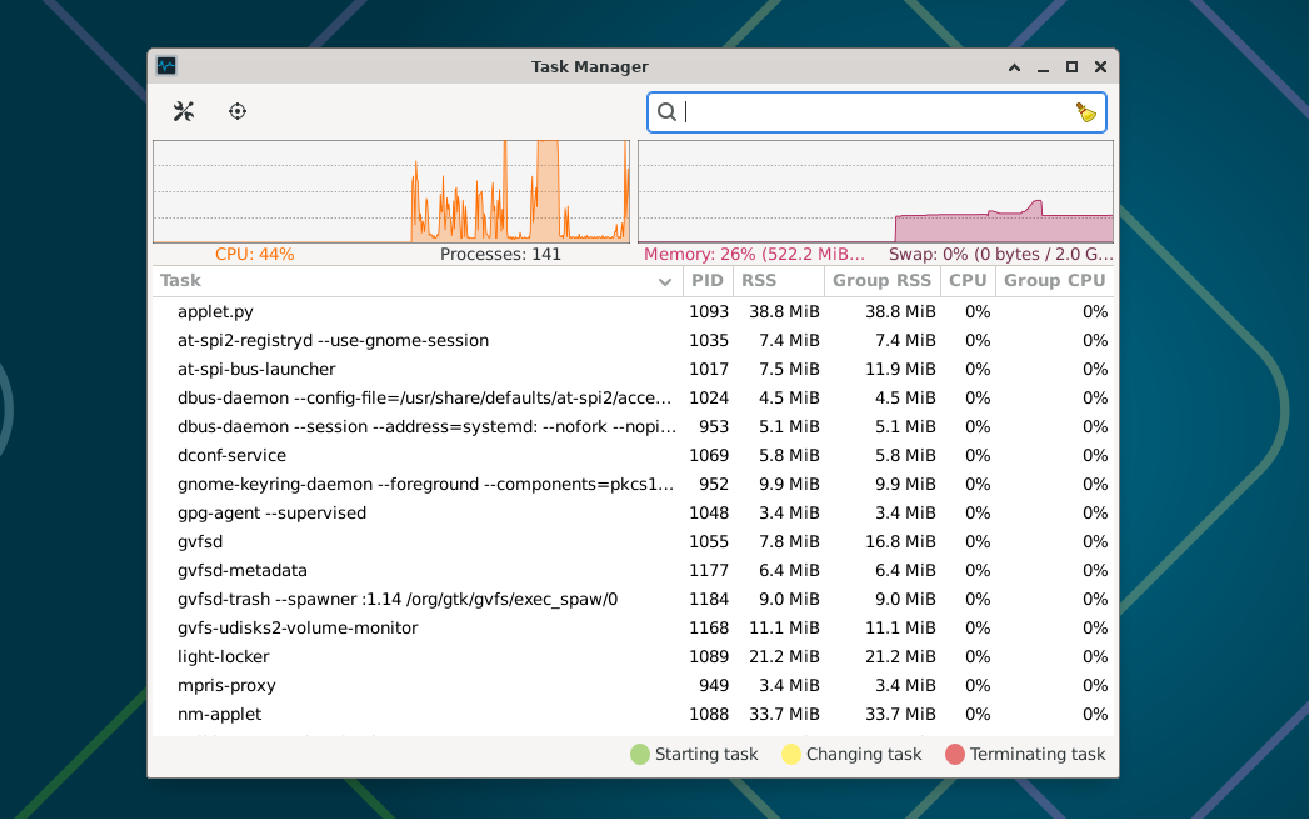The image size is (1309, 819).
Task: Click PID cell 1017
Action: tap(709, 370)
